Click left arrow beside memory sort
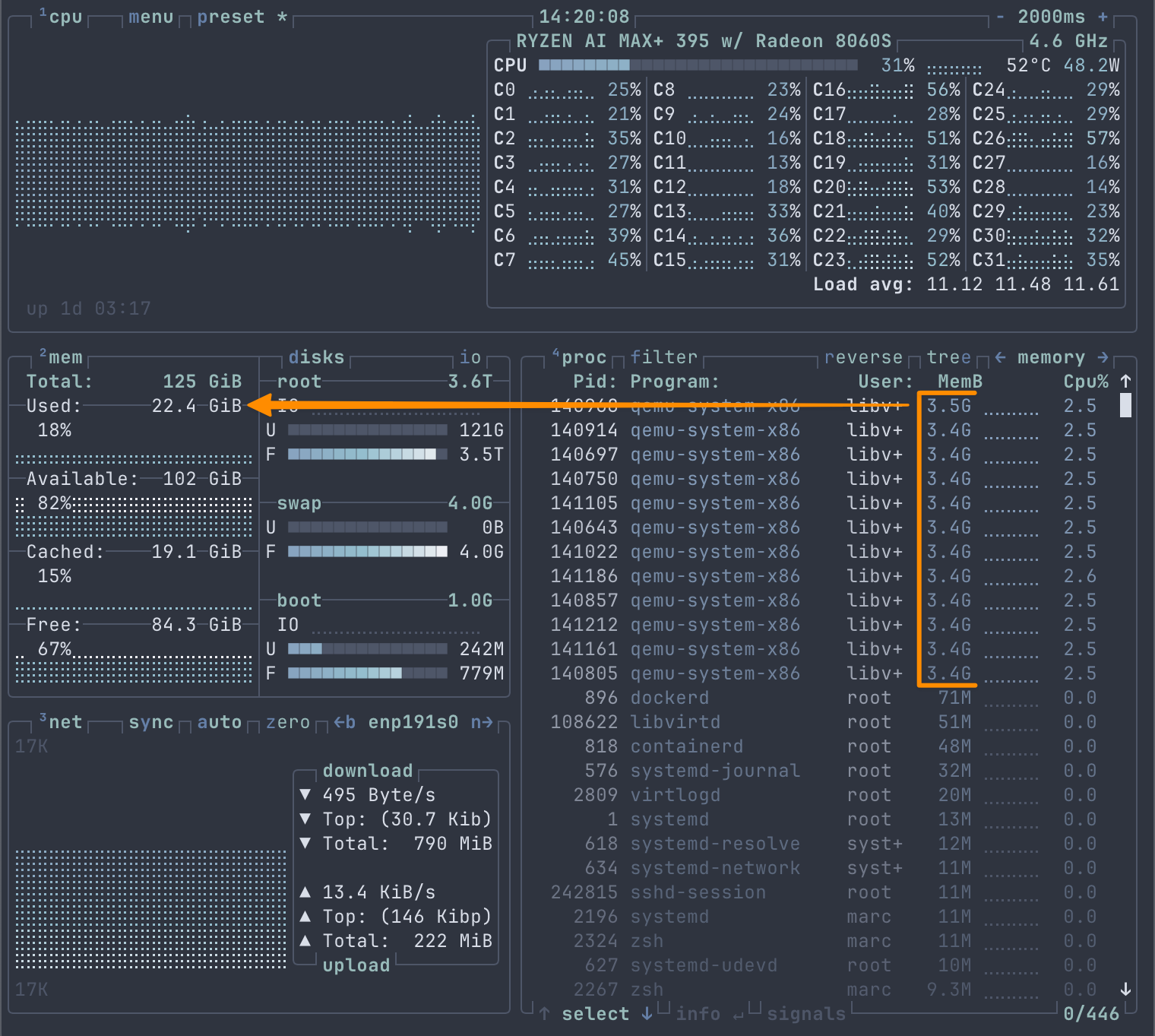1155x1036 pixels. [x=1000, y=357]
